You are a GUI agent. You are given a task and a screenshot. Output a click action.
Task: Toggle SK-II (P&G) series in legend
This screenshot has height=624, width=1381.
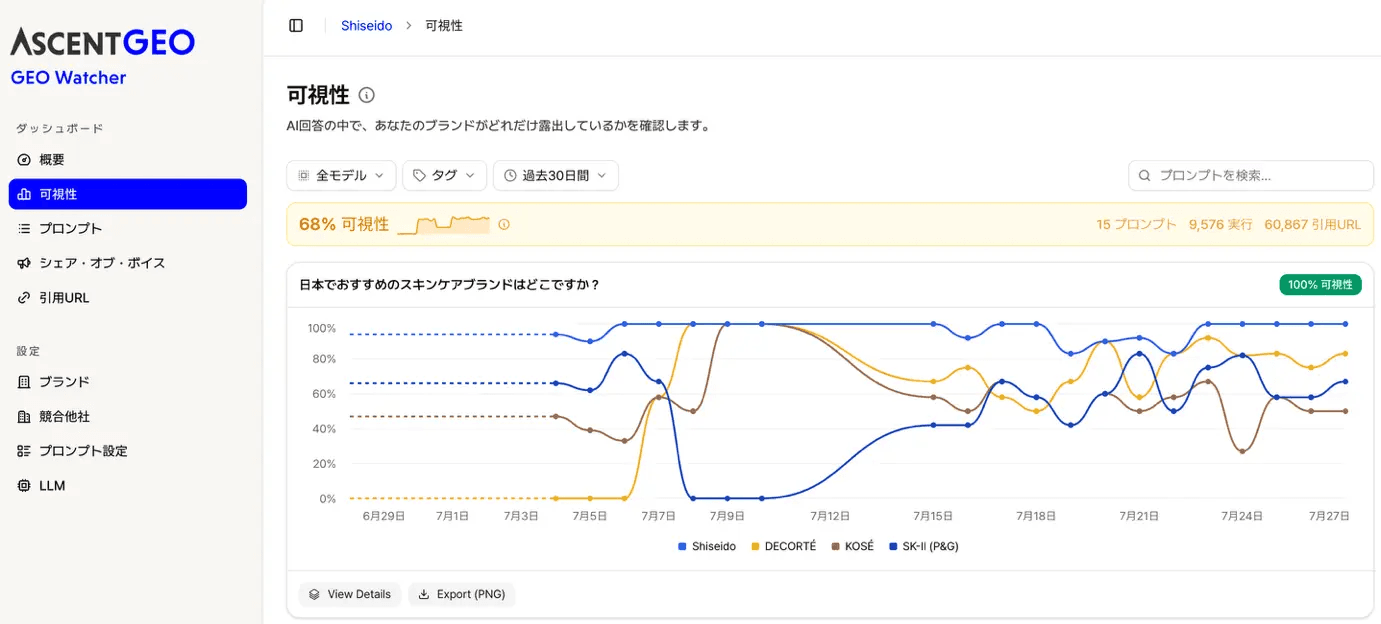point(924,547)
